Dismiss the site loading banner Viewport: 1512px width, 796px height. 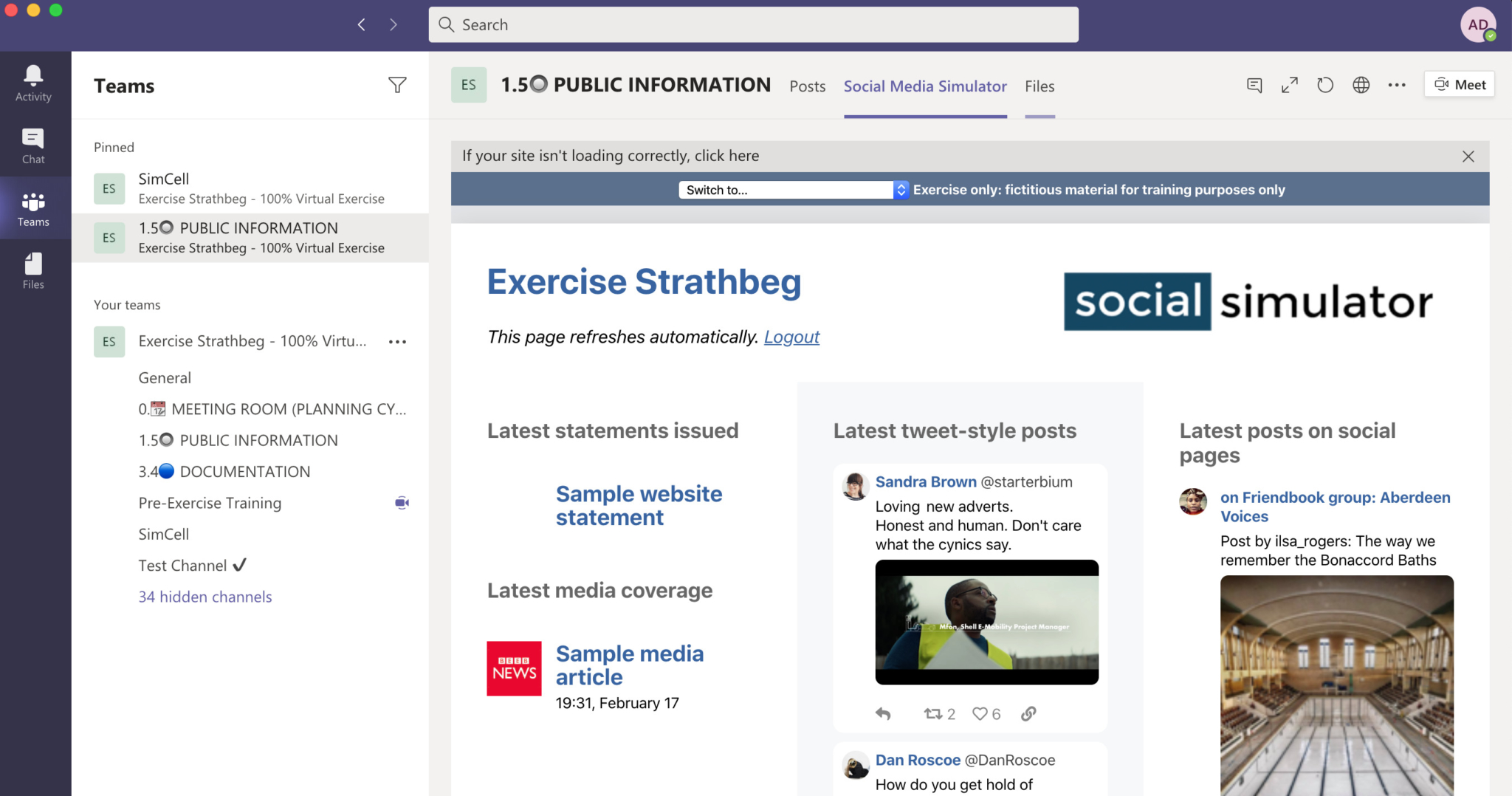point(1468,156)
